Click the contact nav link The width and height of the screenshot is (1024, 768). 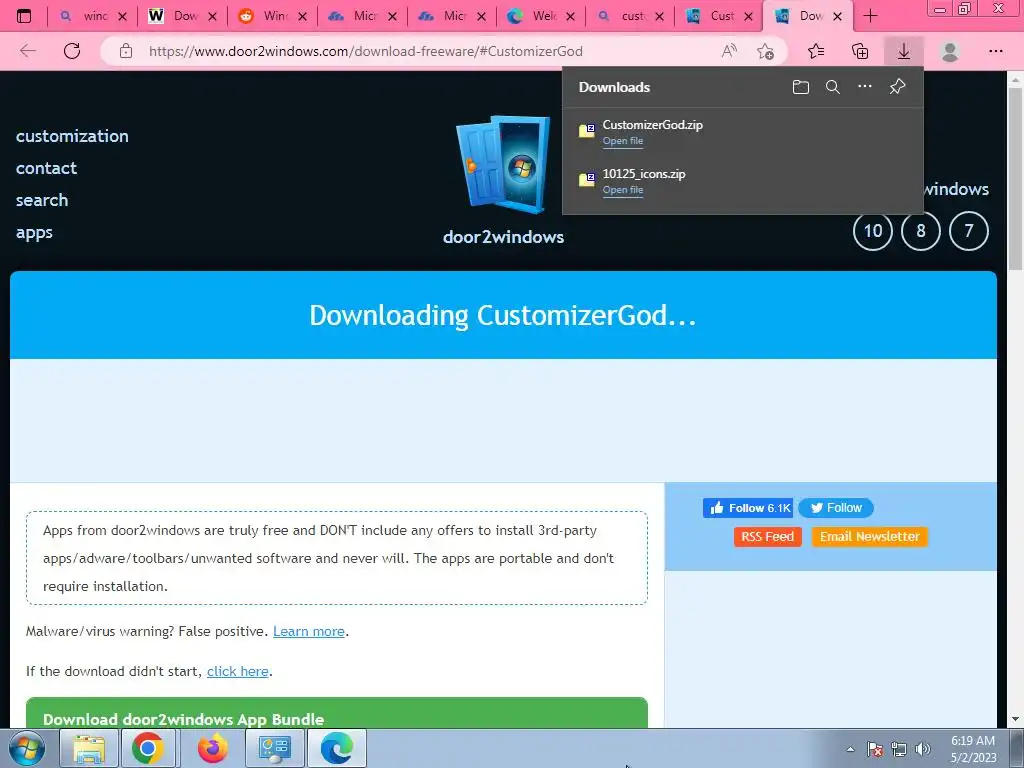coord(46,168)
